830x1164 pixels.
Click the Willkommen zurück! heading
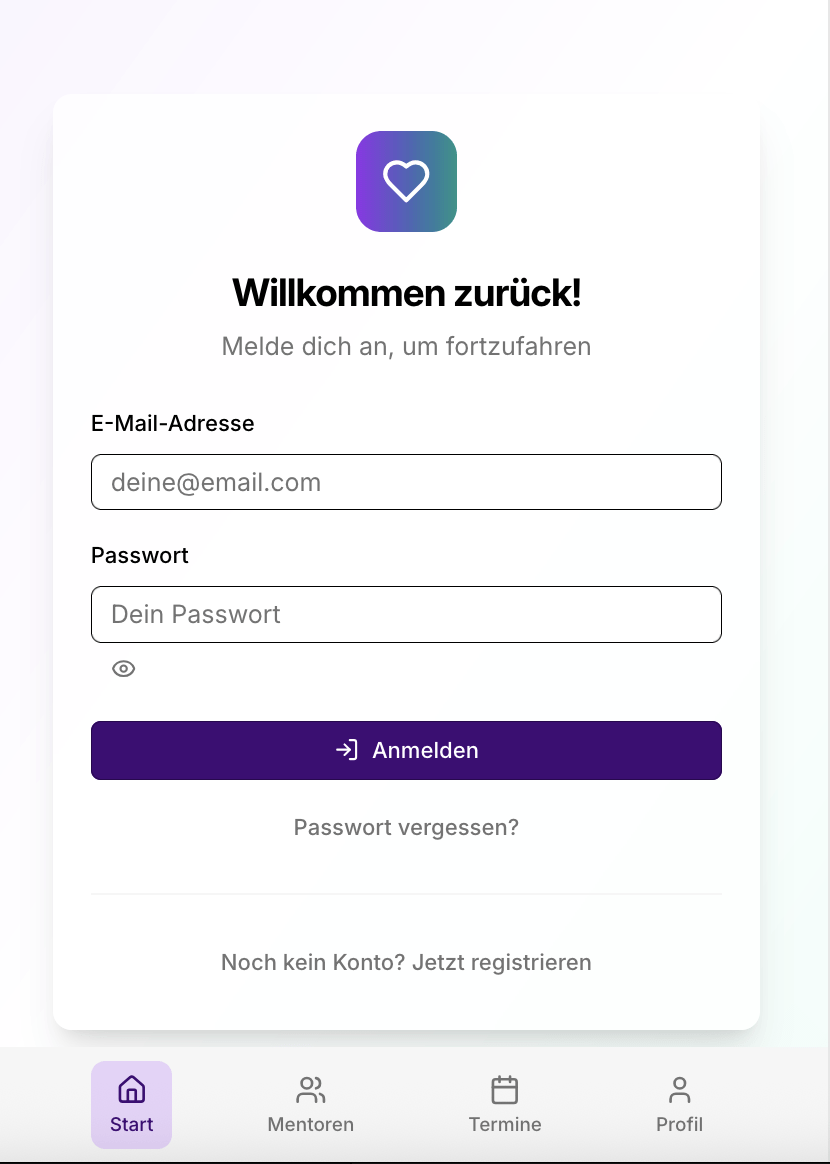pyautogui.click(x=406, y=292)
